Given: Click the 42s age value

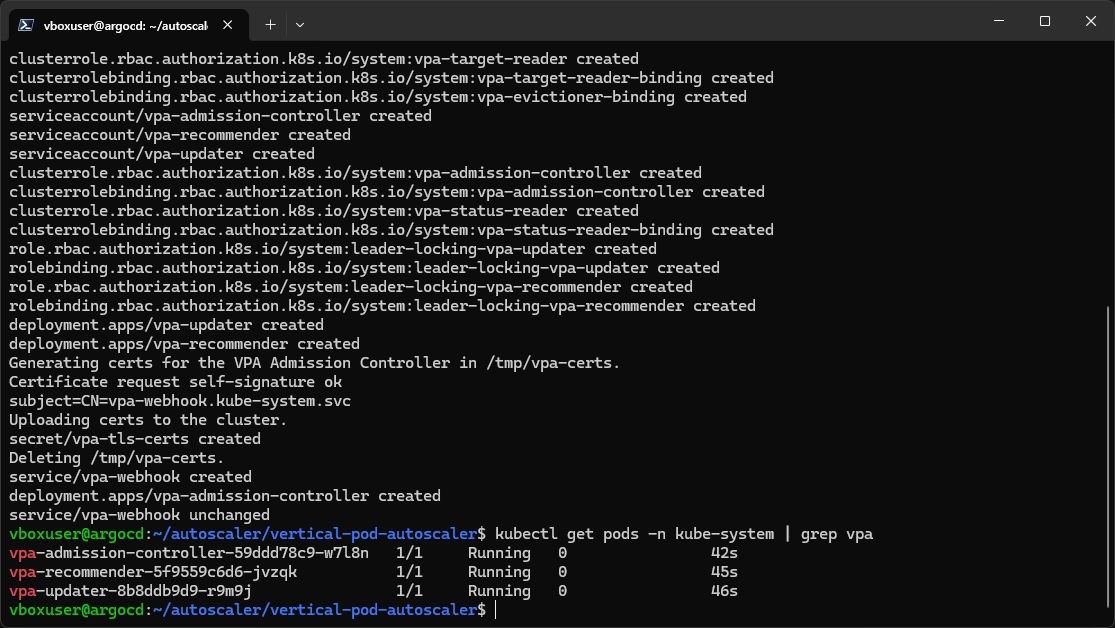Looking at the screenshot, I should (x=724, y=553).
